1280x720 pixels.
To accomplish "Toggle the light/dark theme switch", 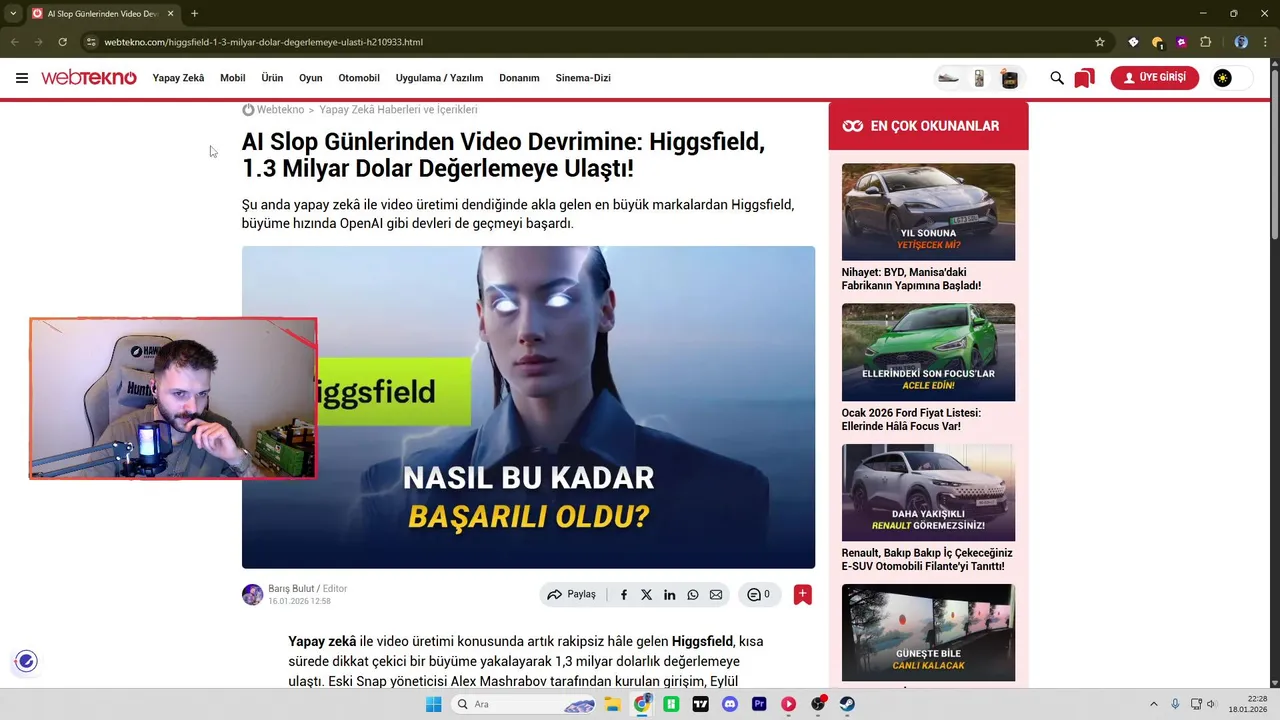I will 1232,78.
